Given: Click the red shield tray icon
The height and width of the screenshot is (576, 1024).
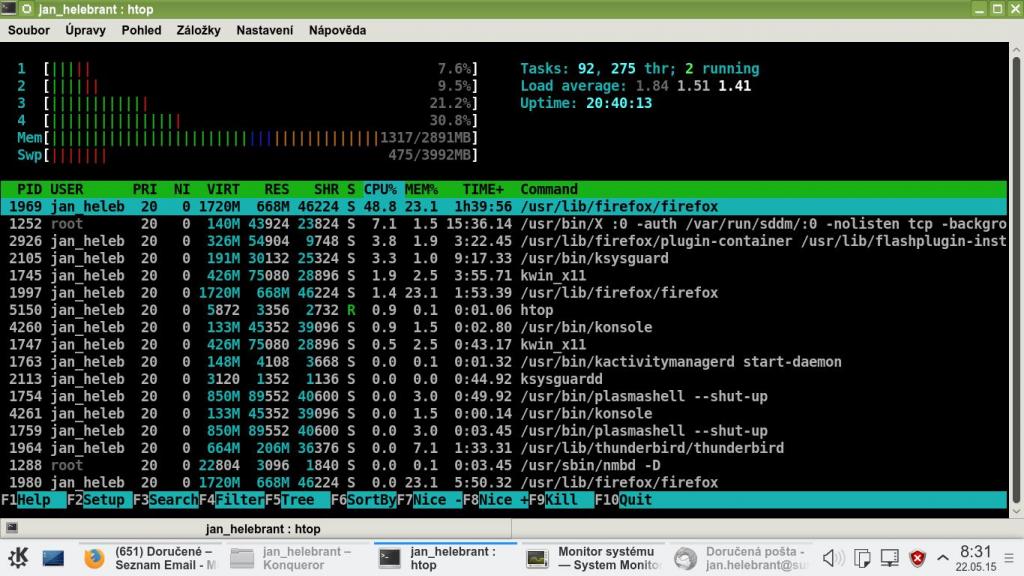Looking at the screenshot, I should pos(916,557).
